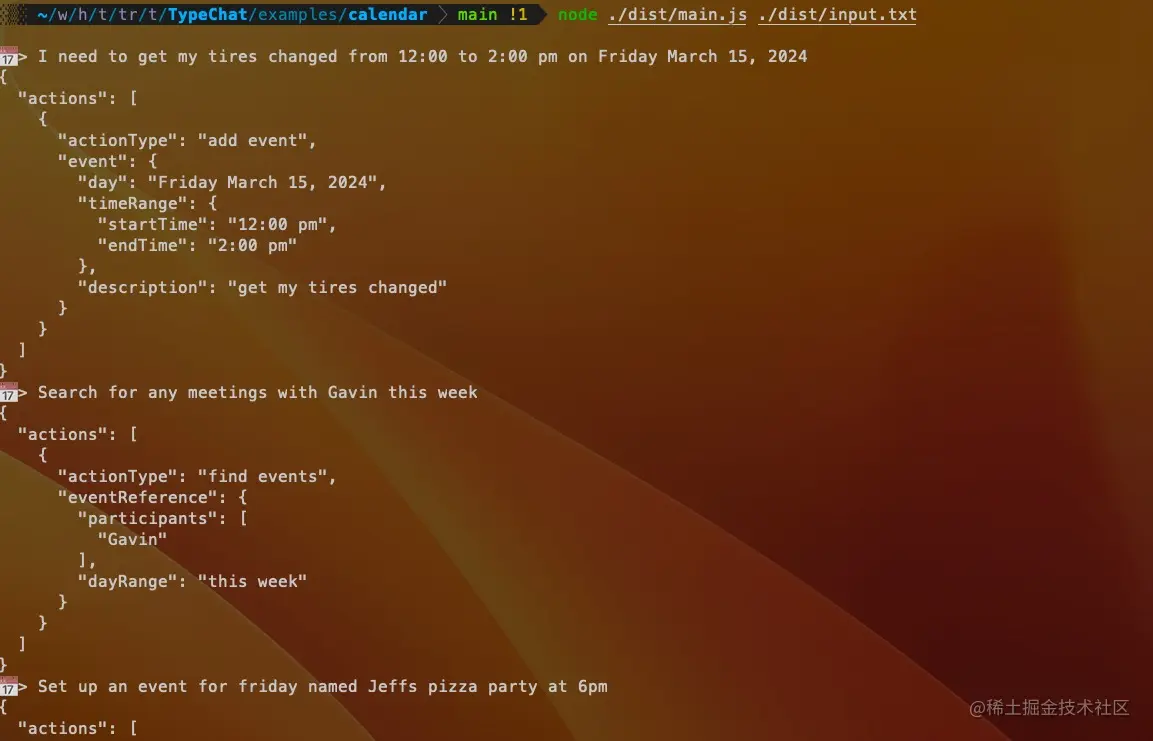Click the underlined ./dist/main.js path
1153x741 pixels.
(x=677, y=15)
